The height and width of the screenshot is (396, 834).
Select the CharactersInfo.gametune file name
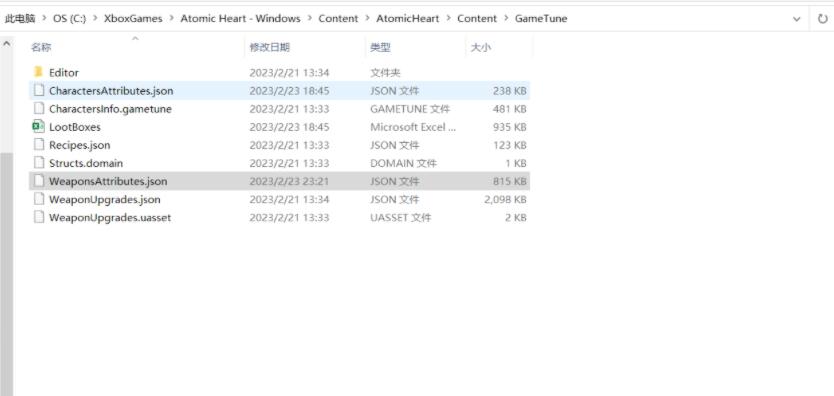point(110,108)
